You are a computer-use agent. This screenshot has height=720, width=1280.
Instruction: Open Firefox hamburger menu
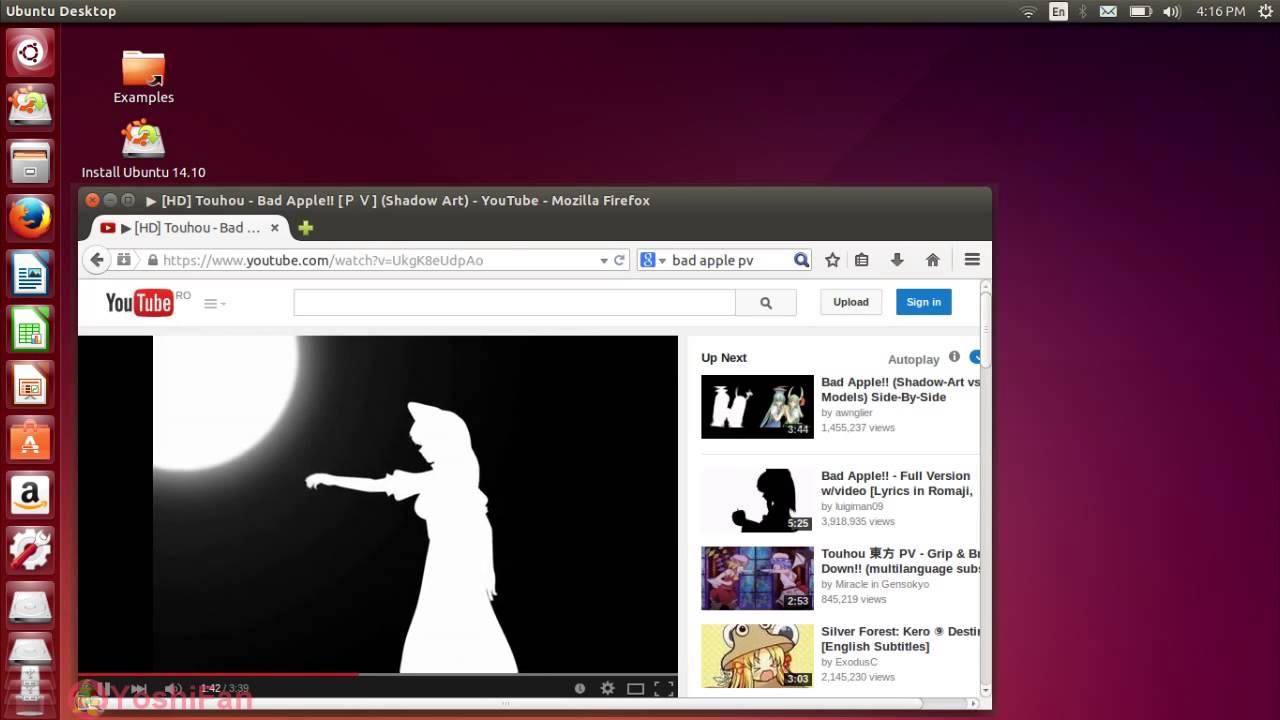tap(972, 260)
